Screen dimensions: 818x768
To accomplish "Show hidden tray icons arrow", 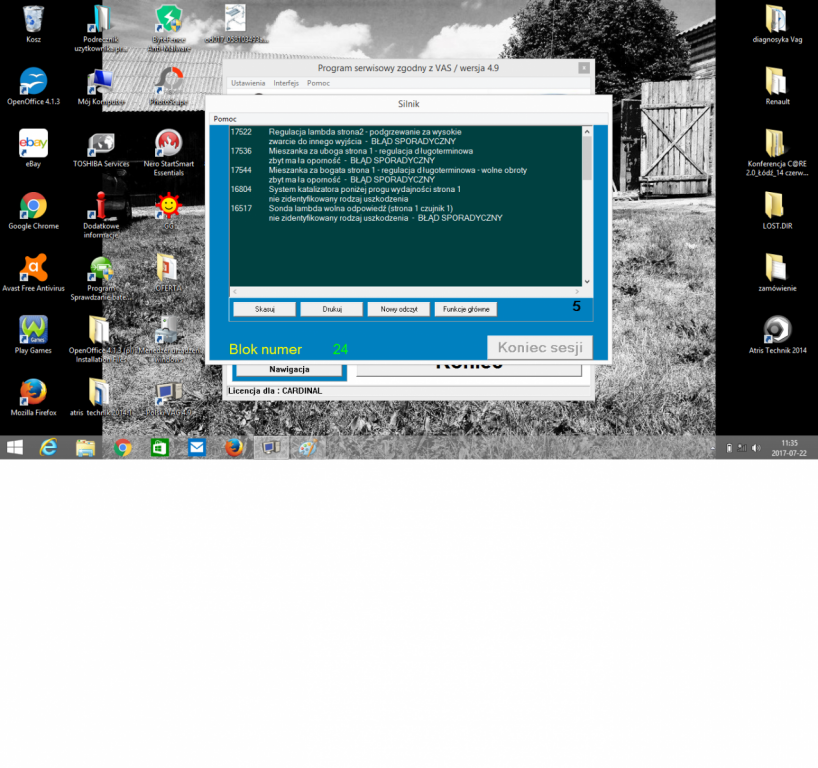I will click(713, 448).
